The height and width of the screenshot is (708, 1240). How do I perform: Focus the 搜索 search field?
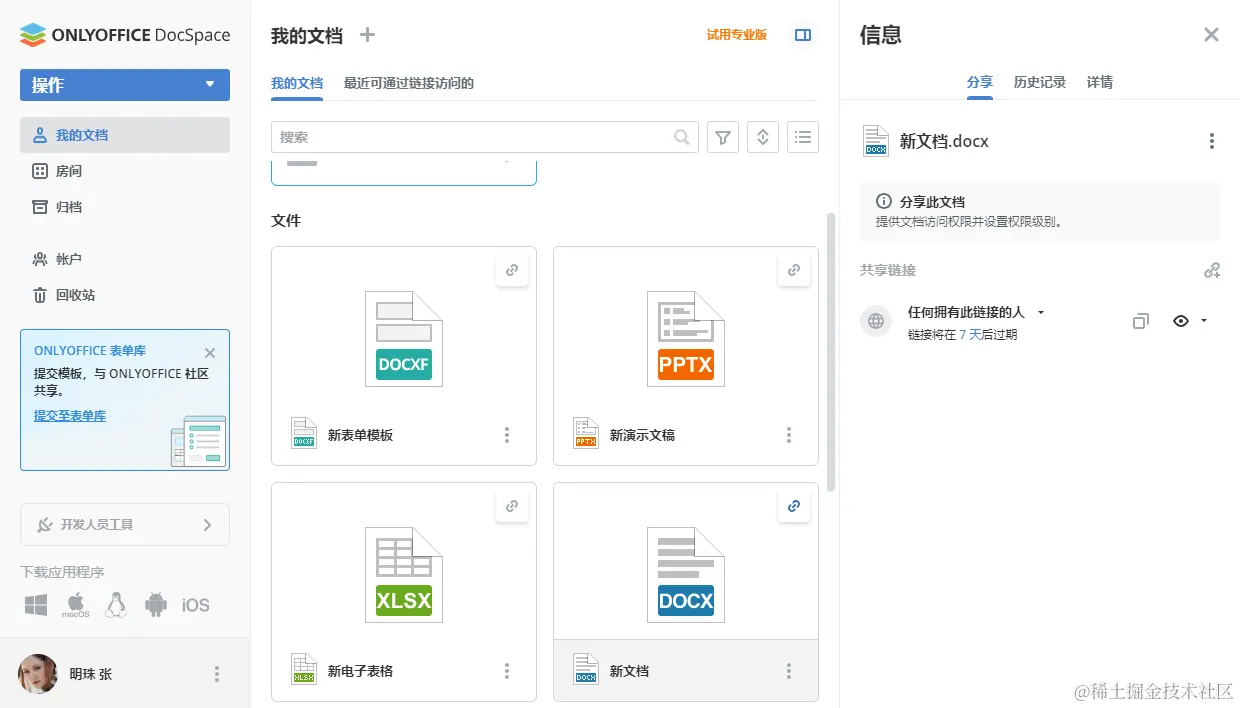[x=484, y=137]
